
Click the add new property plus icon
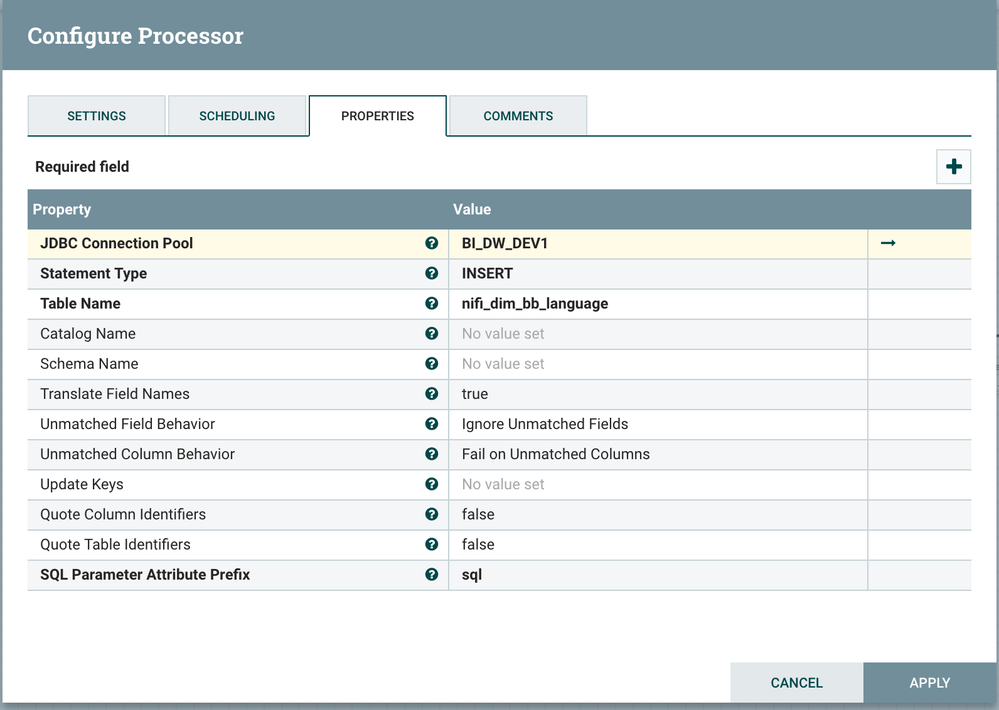(953, 167)
